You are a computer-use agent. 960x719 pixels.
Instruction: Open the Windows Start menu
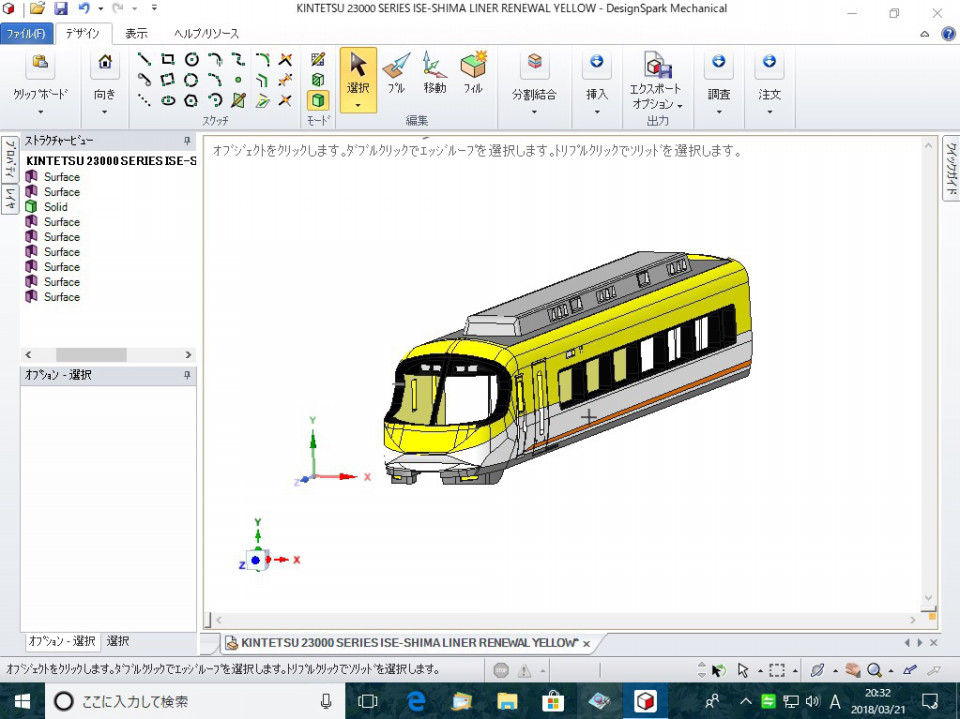pos(22,701)
